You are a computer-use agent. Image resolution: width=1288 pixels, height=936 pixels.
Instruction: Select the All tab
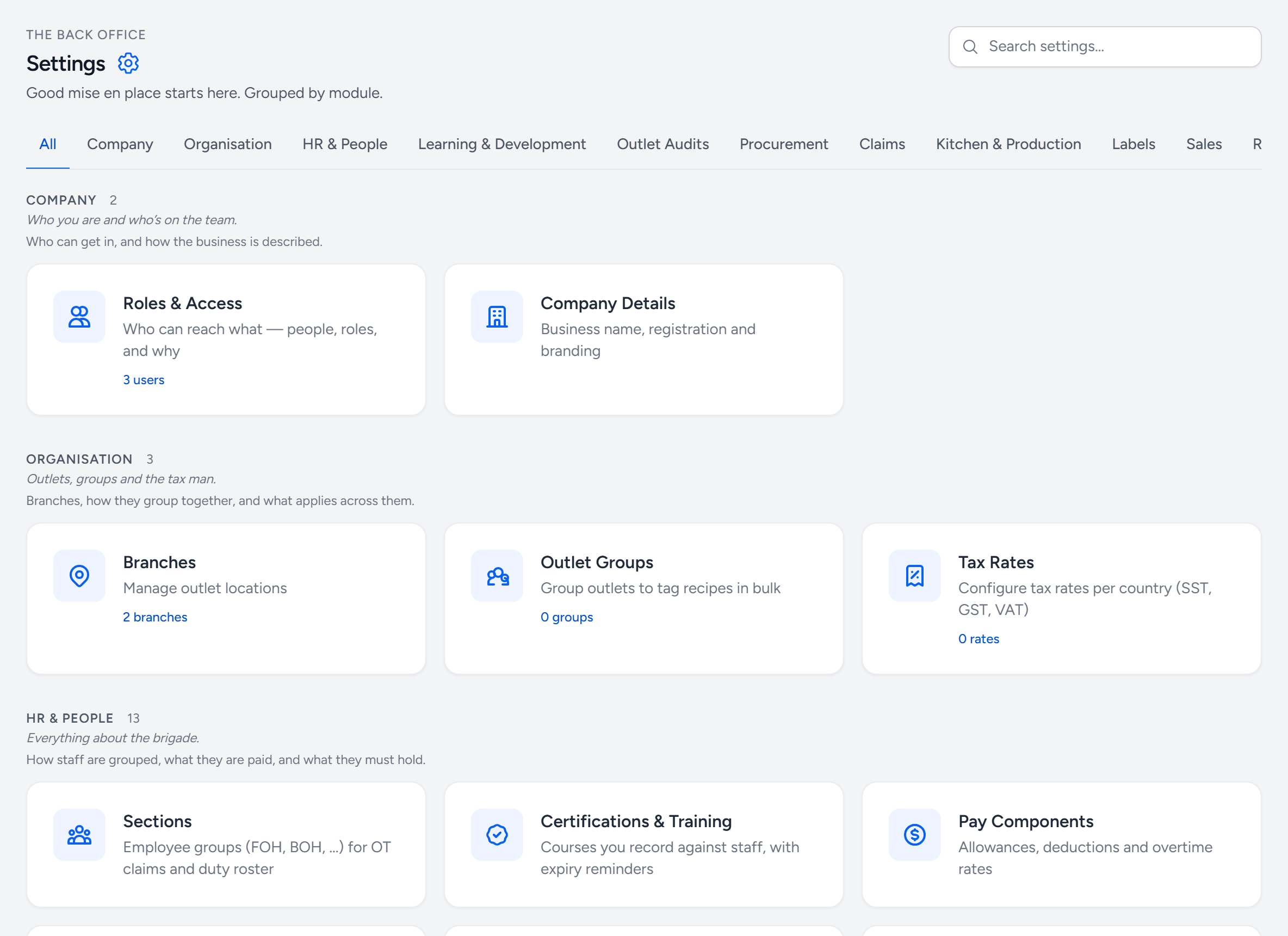point(48,144)
